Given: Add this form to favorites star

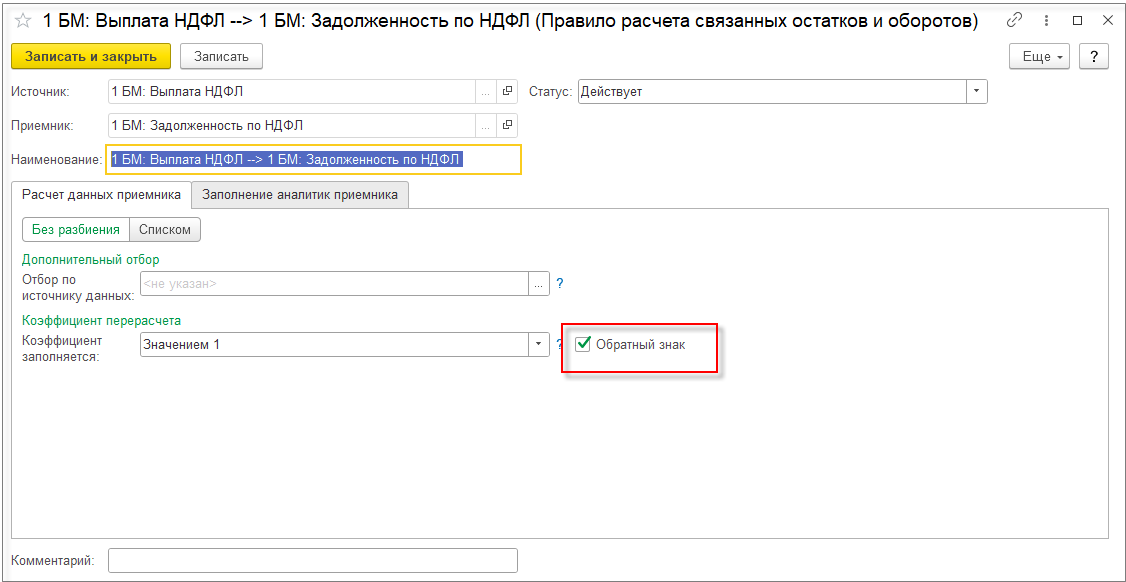Looking at the screenshot, I should coord(23,21).
